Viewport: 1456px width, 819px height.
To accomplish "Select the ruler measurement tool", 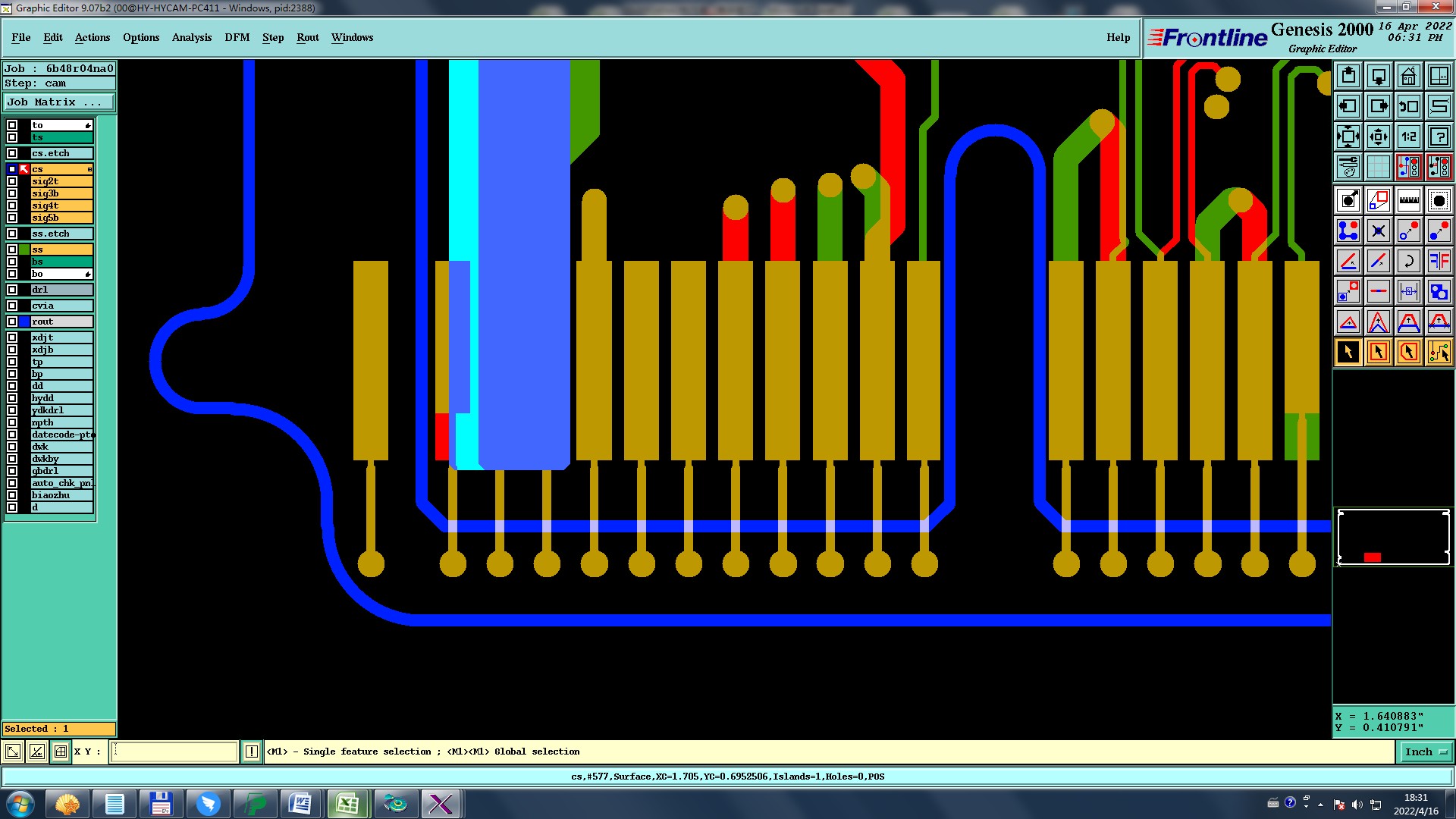I will pos(1408,200).
